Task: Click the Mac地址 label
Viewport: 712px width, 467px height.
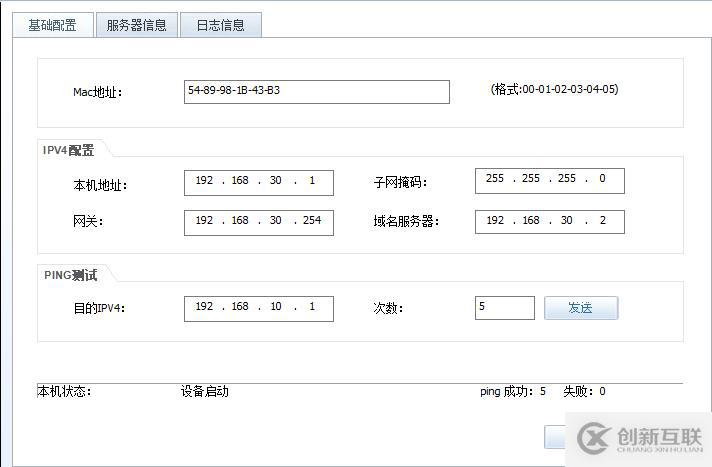Action: [x=98, y=92]
